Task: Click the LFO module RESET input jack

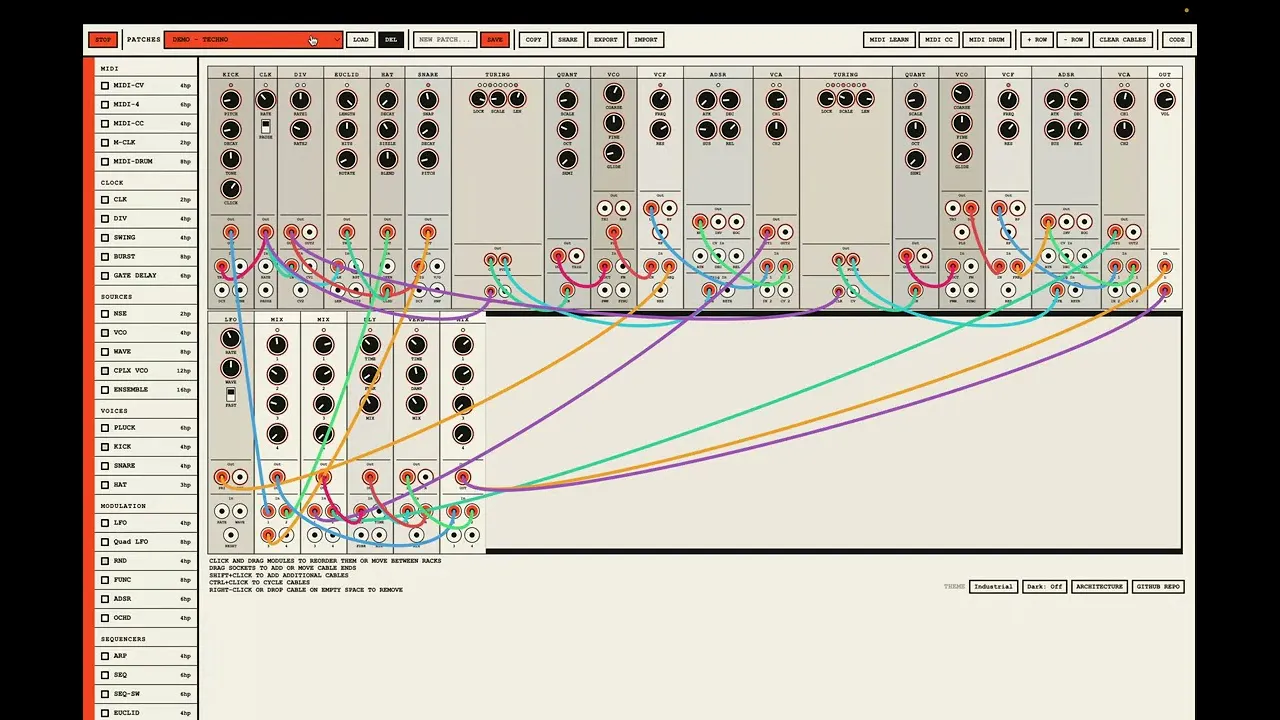Action: [x=231, y=535]
